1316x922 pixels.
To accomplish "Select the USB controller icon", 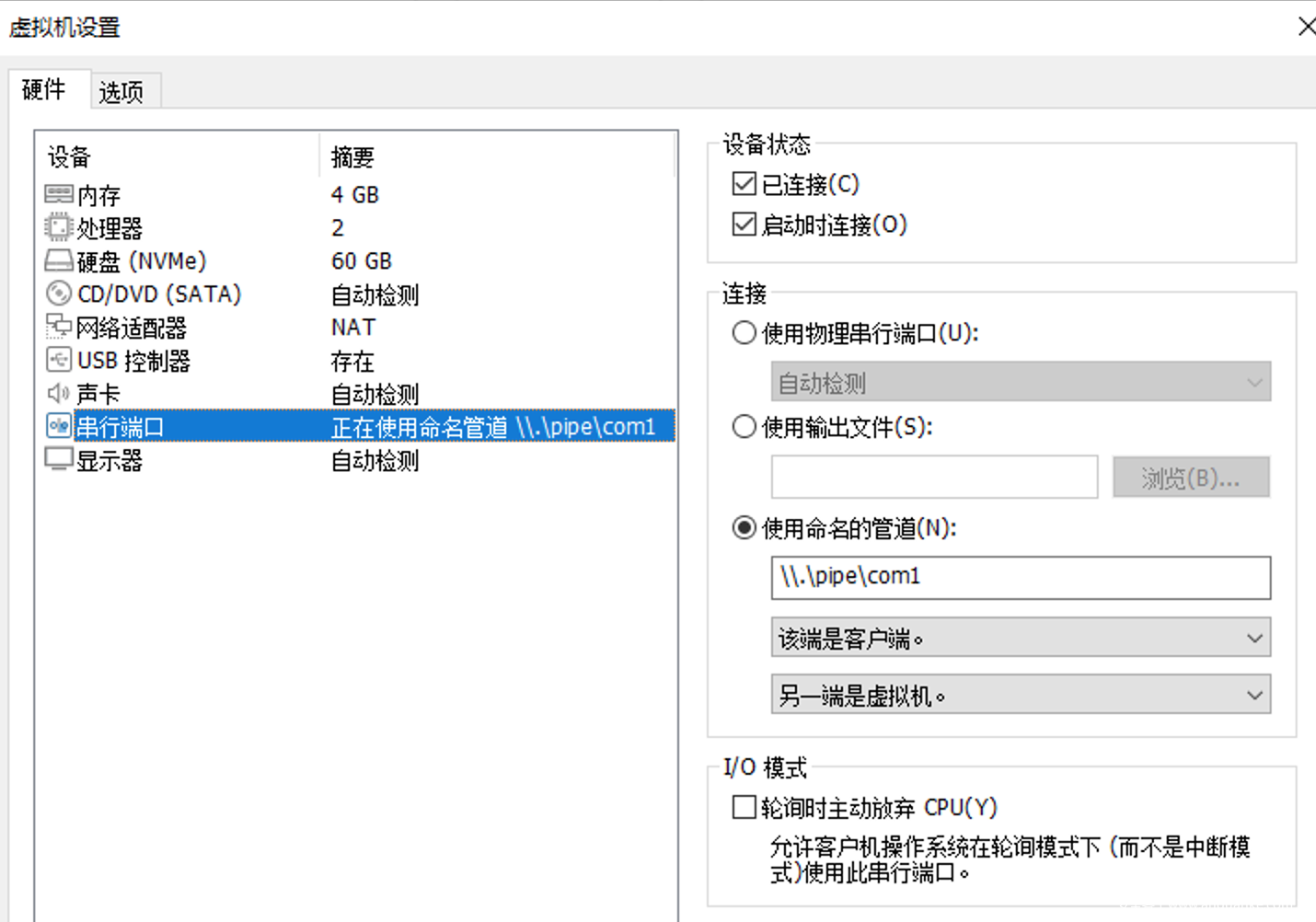I will pyautogui.click(x=58, y=360).
